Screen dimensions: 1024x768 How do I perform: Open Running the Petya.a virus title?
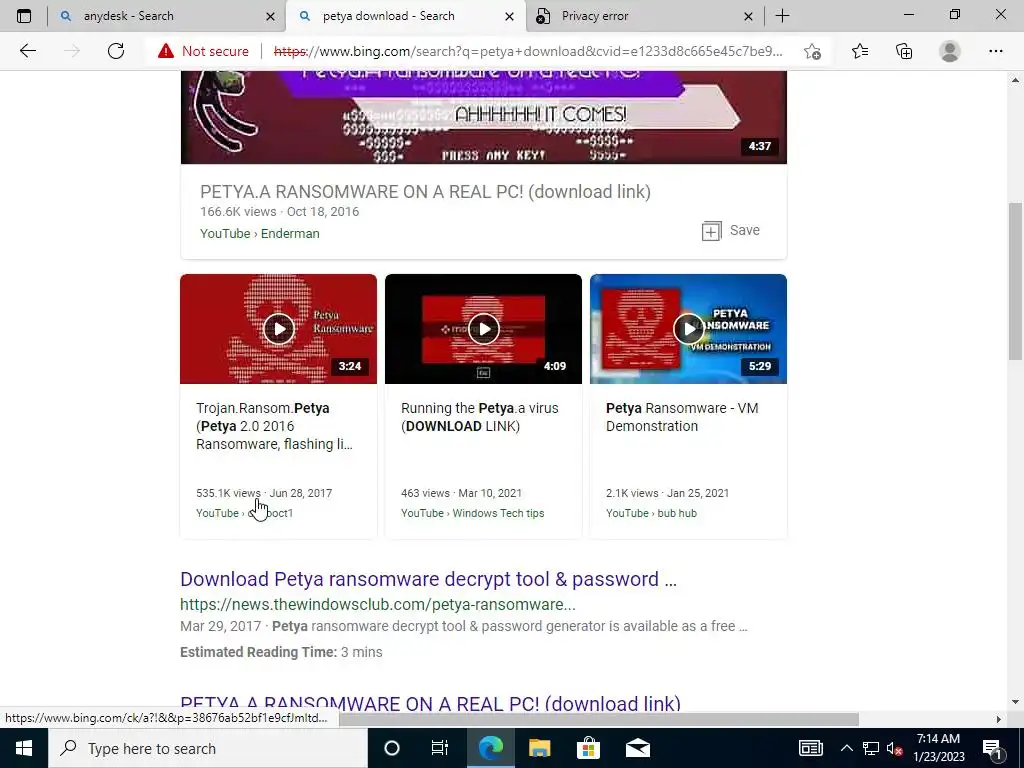[x=479, y=417]
